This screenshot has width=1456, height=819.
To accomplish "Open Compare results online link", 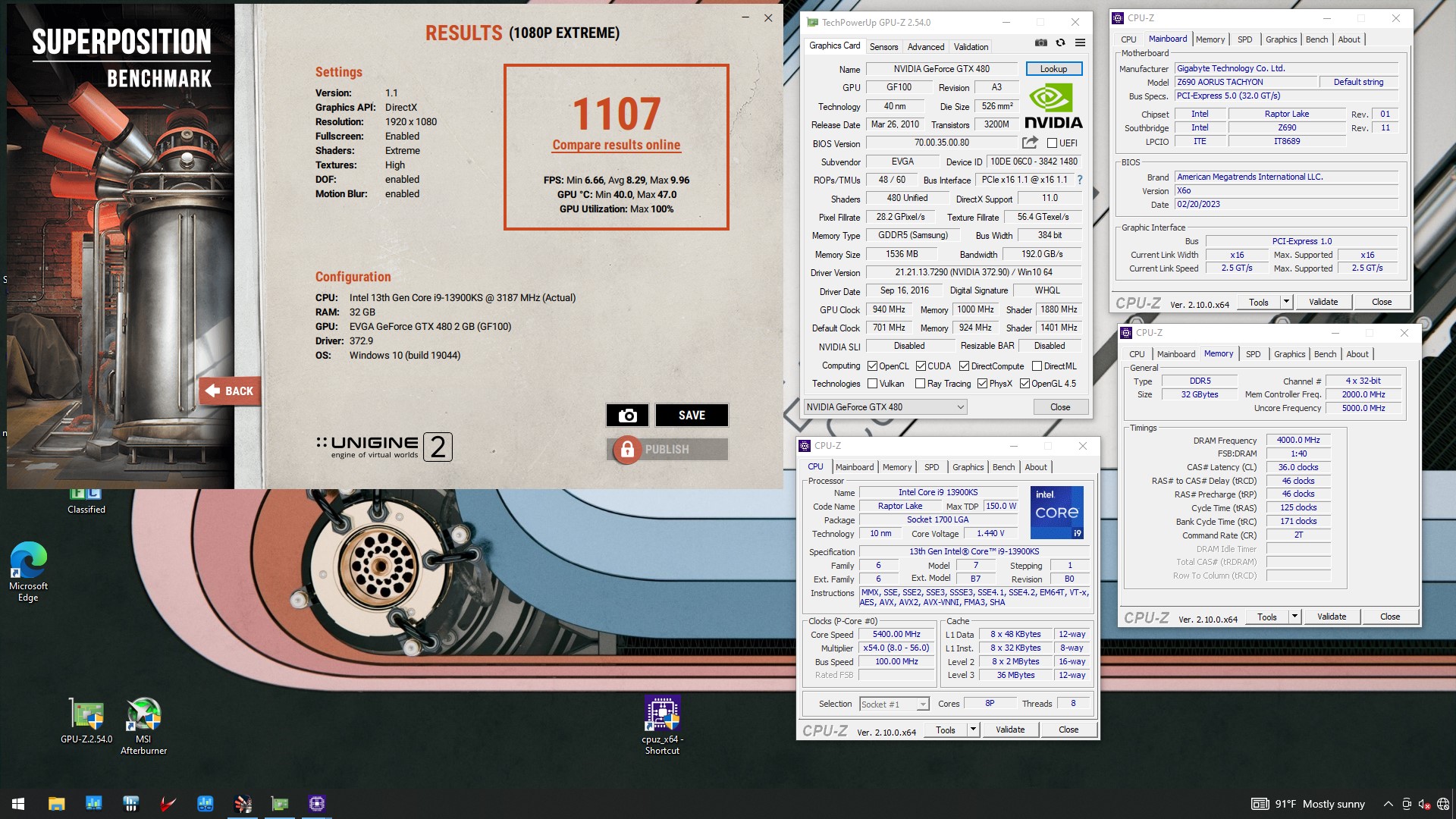I will pyautogui.click(x=616, y=145).
